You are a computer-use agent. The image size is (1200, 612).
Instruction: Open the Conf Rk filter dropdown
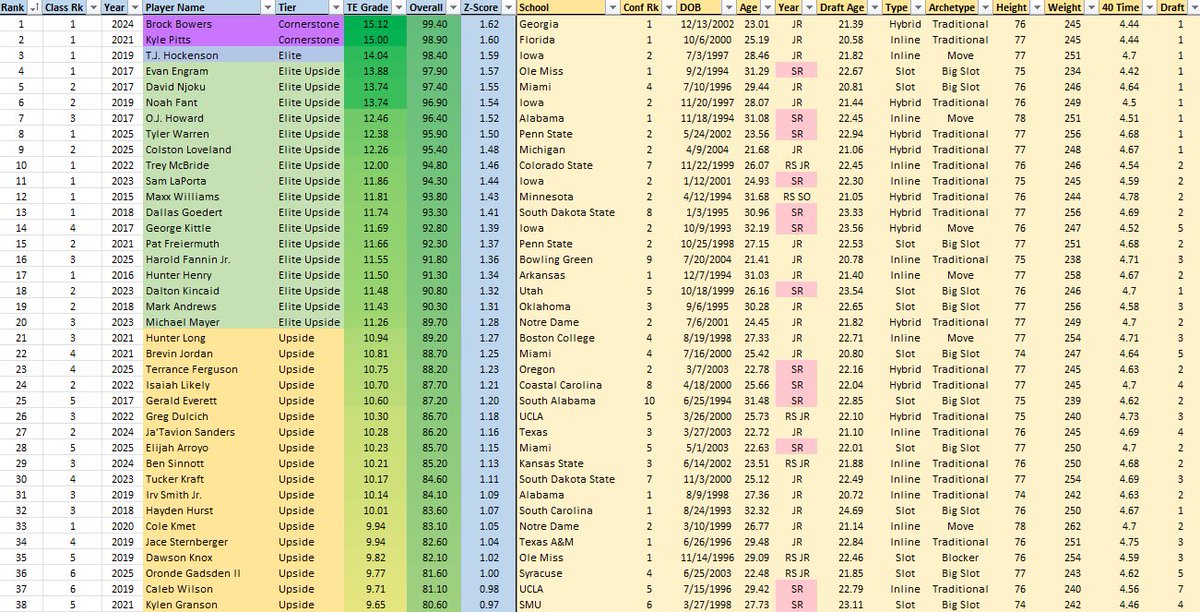click(668, 7)
